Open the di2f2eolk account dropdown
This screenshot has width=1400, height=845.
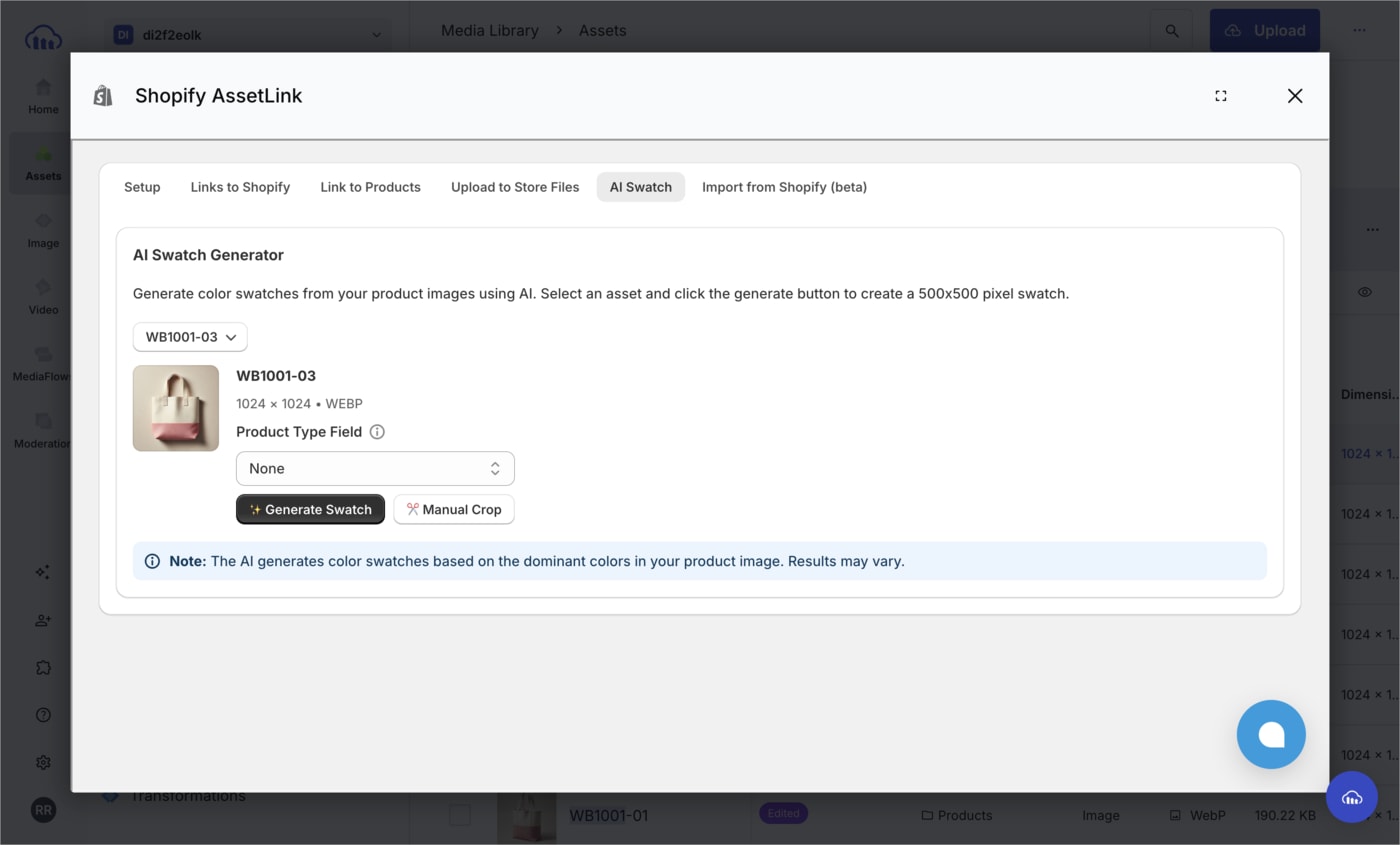(x=247, y=35)
